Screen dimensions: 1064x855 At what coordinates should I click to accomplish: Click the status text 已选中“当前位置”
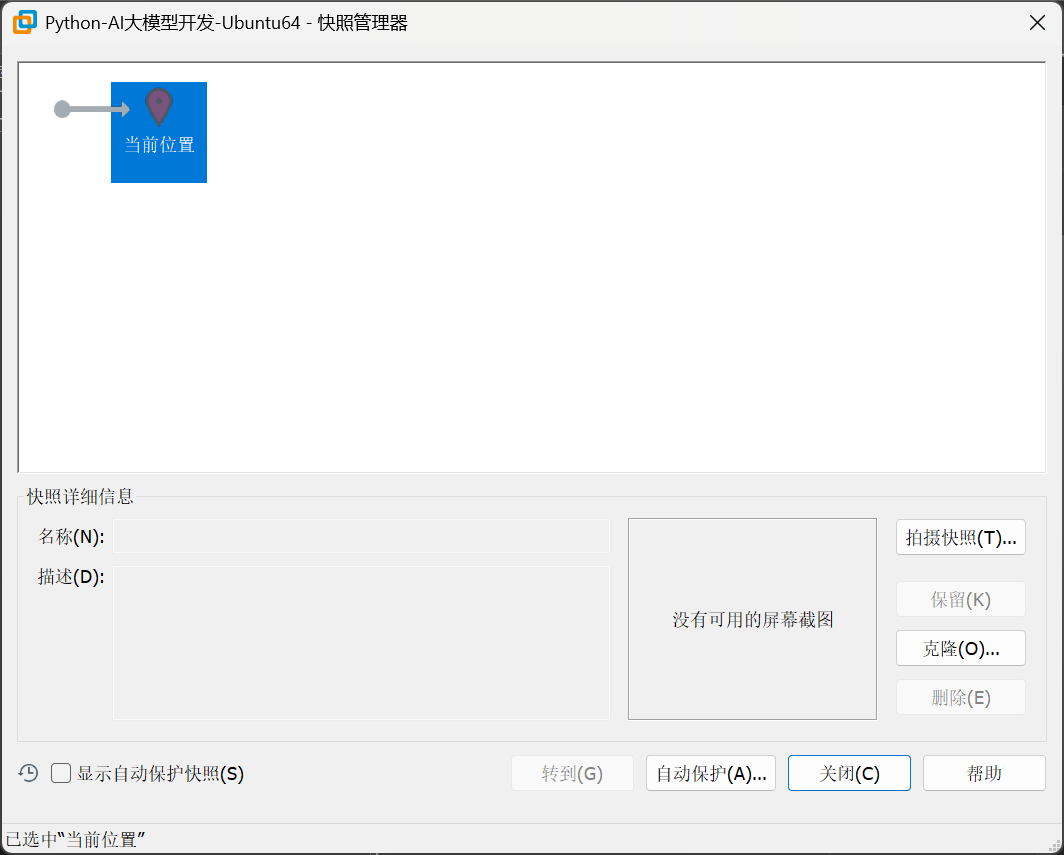75,839
